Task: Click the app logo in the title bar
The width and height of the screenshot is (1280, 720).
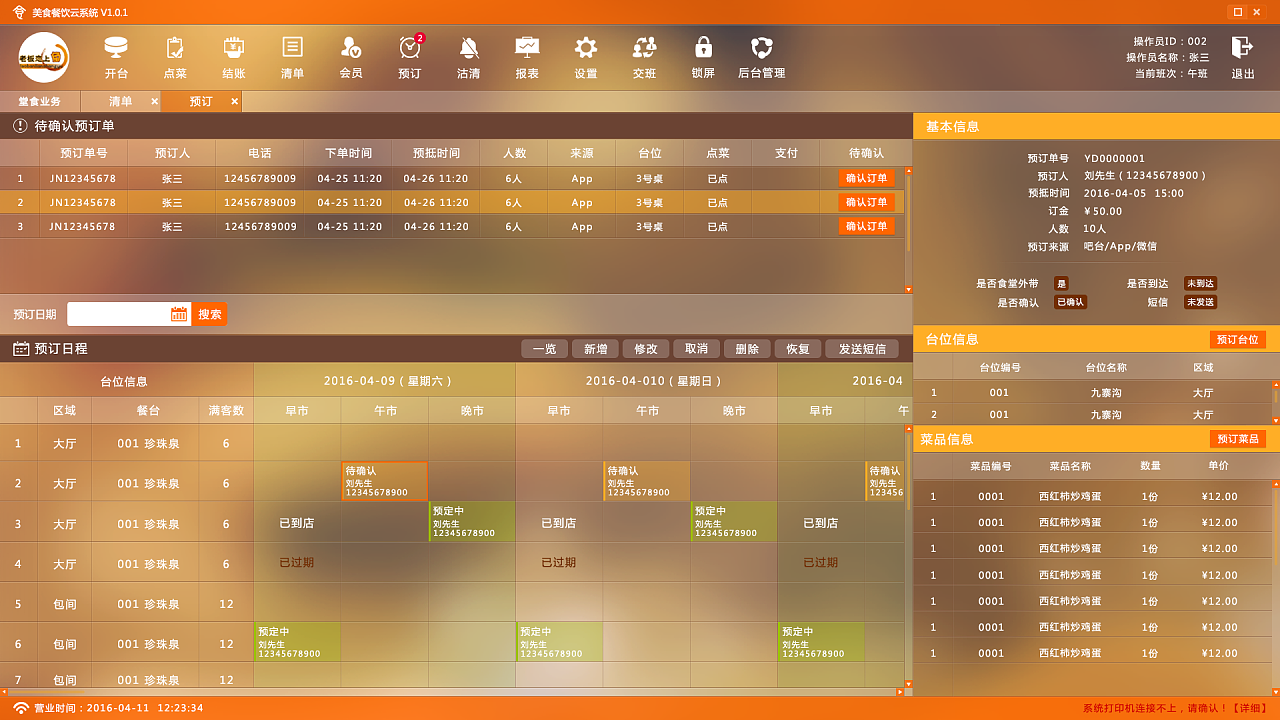Action: (18, 12)
